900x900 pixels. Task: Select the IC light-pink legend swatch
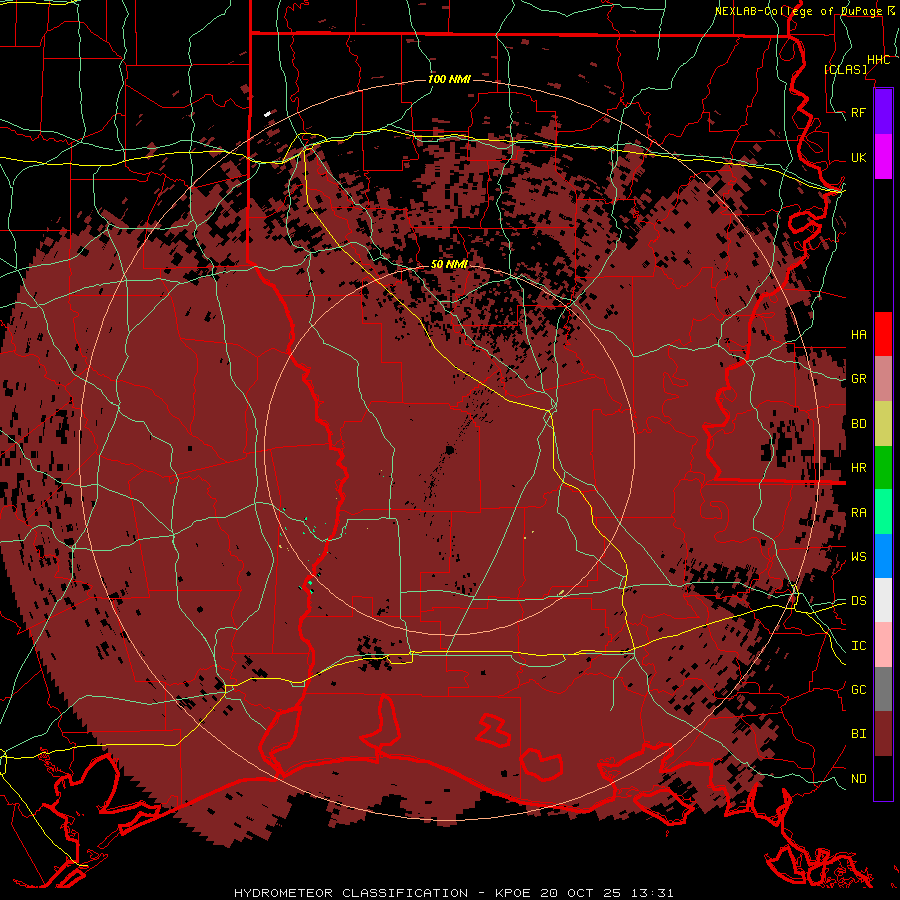click(883, 645)
